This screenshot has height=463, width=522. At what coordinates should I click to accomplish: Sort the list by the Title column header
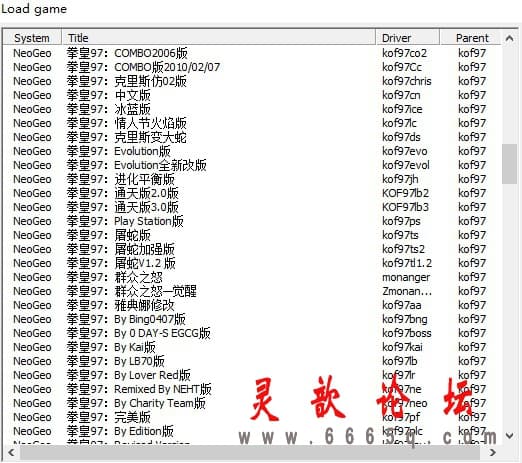tap(219, 38)
